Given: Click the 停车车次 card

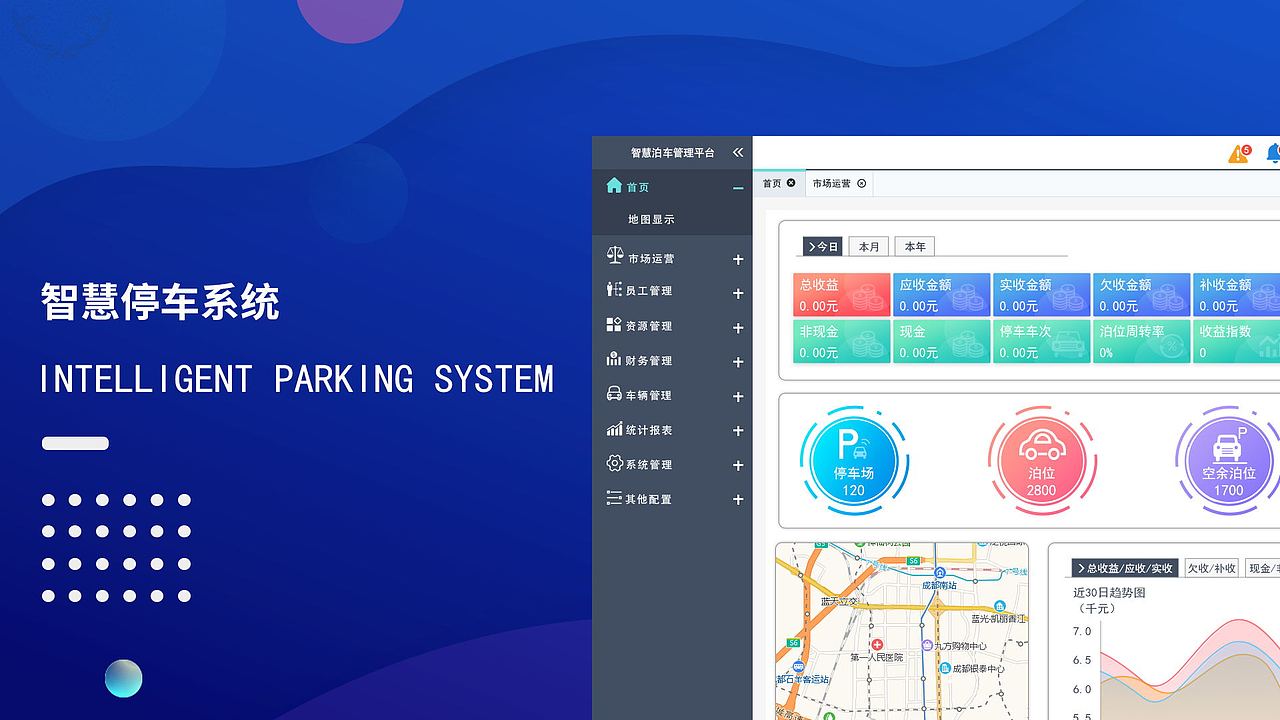Looking at the screenshot, I should pyautogui.click(x=1042, y=341).
